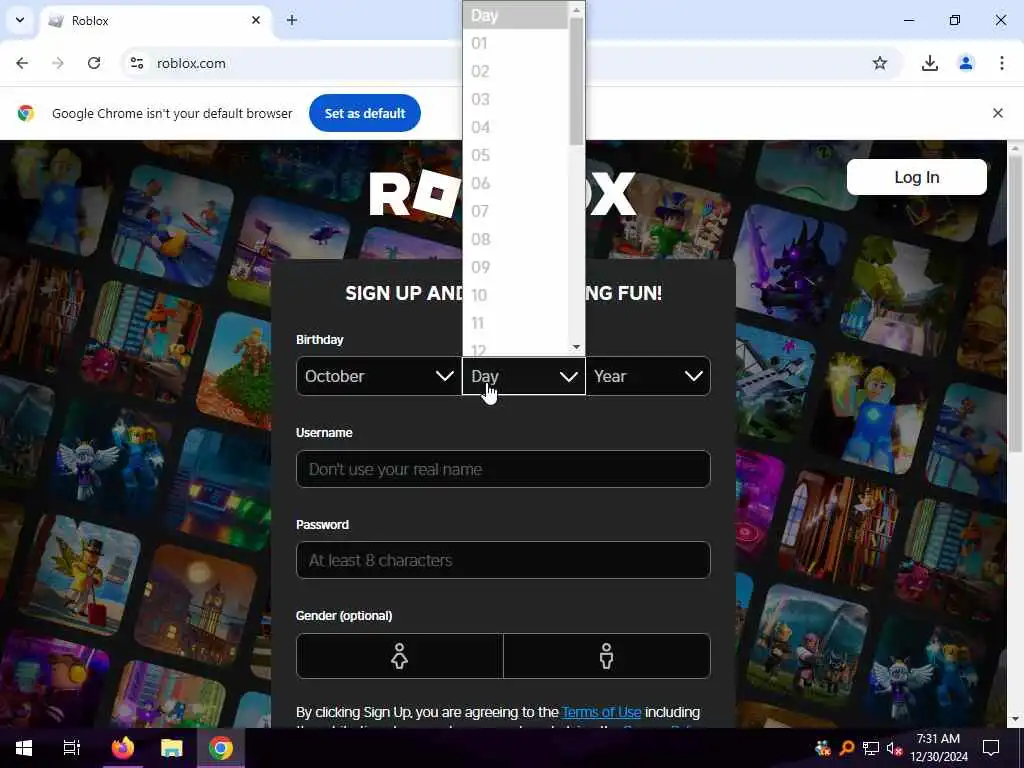This screenshot has width=1024, height=768.
Task: Choose day 09 from list
Action: pos(515,268)
